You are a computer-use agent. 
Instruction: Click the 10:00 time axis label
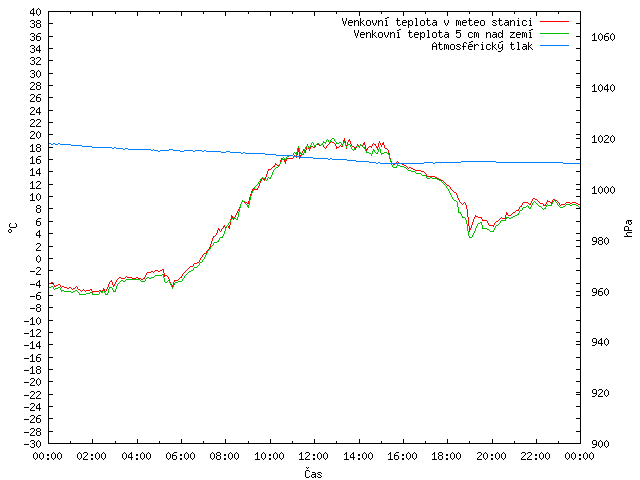(x=269, y=456)
